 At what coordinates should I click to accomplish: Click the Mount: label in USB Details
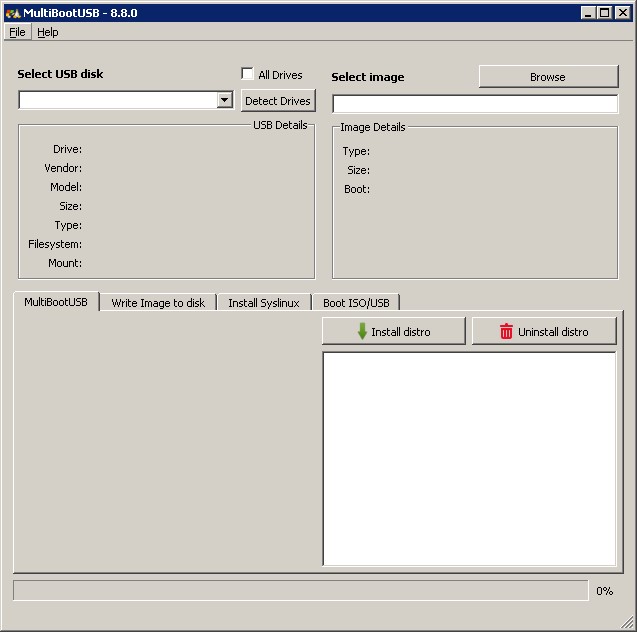coord(65,263)
